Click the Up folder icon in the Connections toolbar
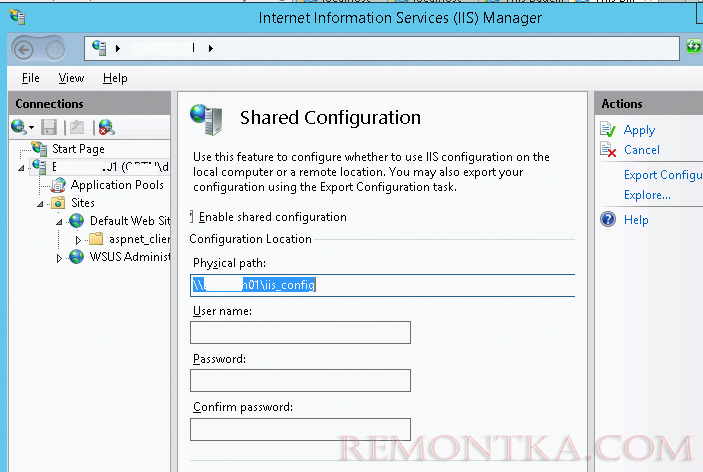Viewport: 703px width, 472px height. [x=77, y=127]
